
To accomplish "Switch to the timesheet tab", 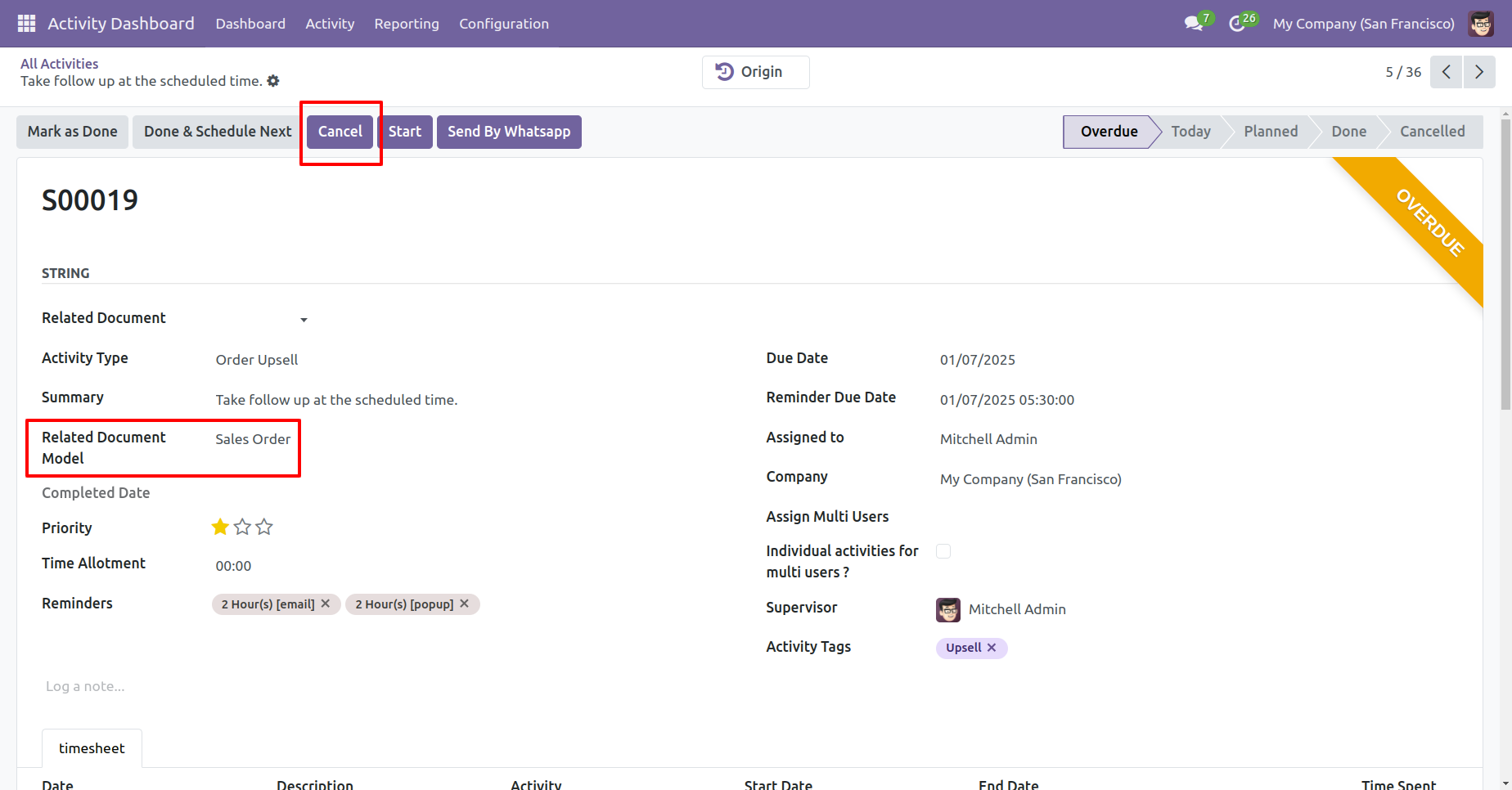I will 92,748.
